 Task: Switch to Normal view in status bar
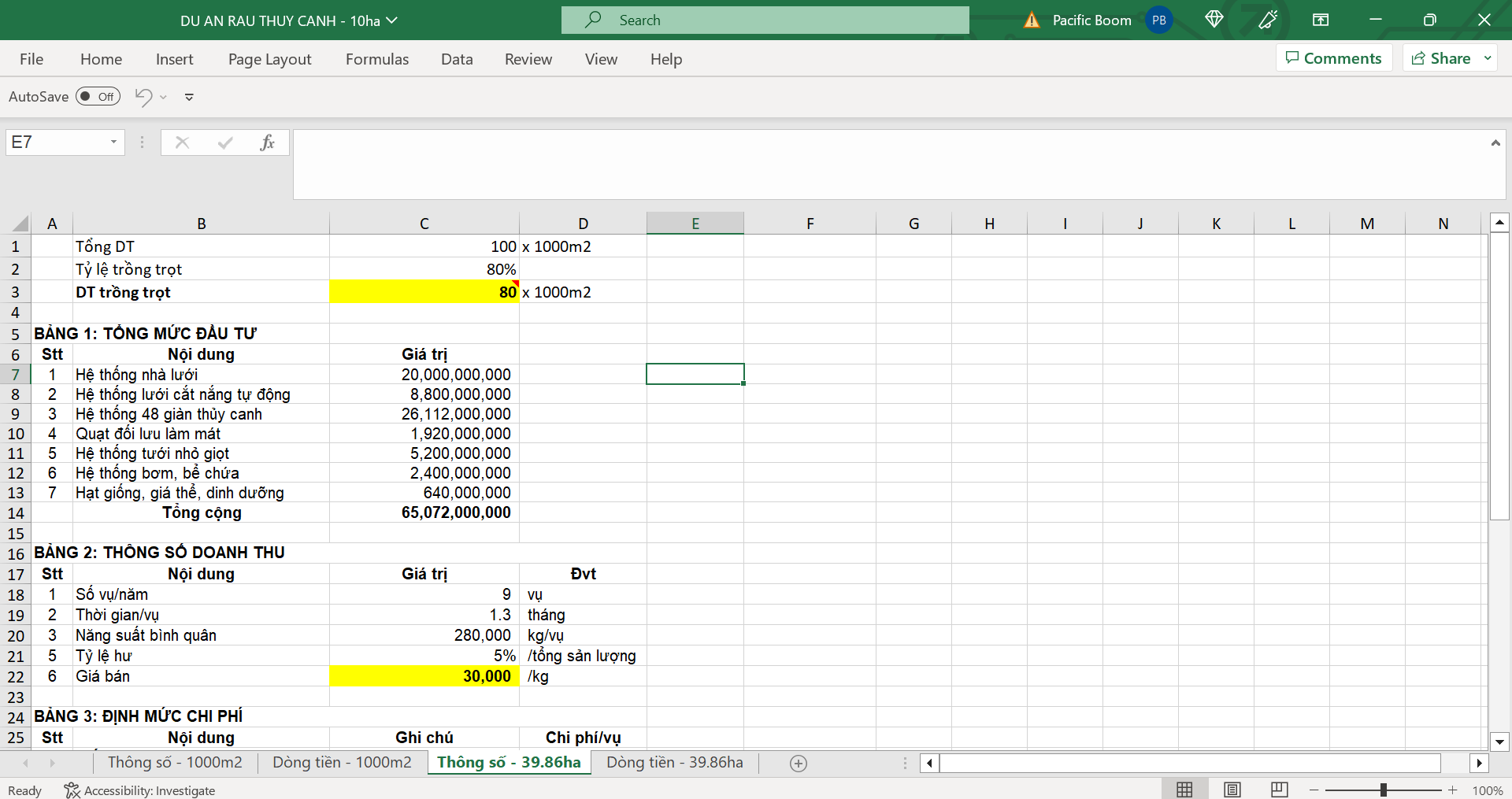(x=1184, y=790)
